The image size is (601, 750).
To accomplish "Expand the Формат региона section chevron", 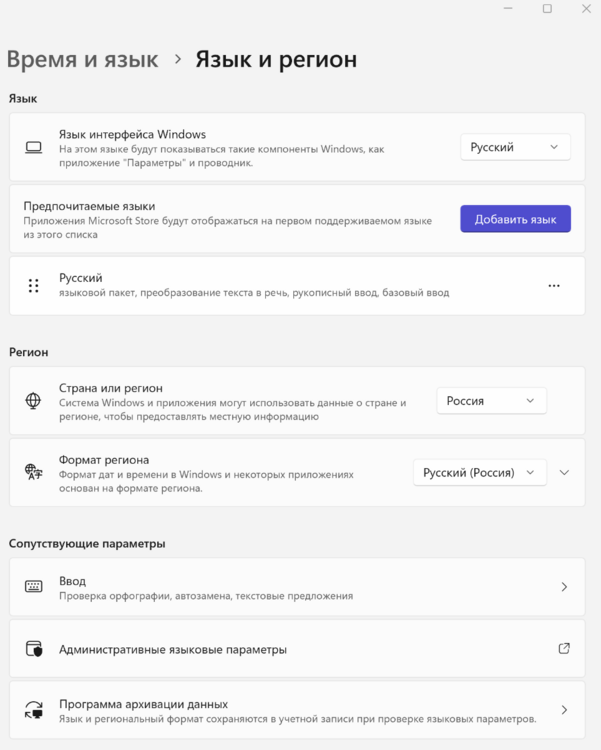I will [x=564, y=472].
